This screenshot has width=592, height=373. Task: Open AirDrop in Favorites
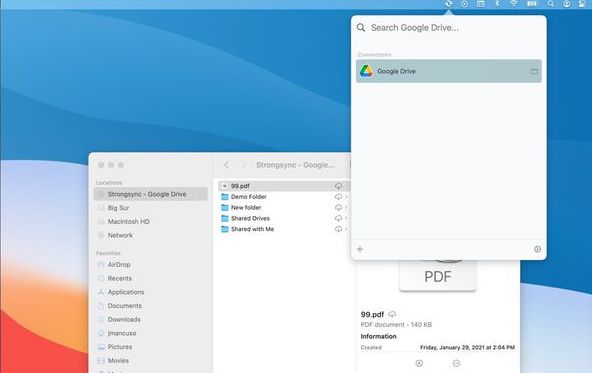(x=119, y=265)
